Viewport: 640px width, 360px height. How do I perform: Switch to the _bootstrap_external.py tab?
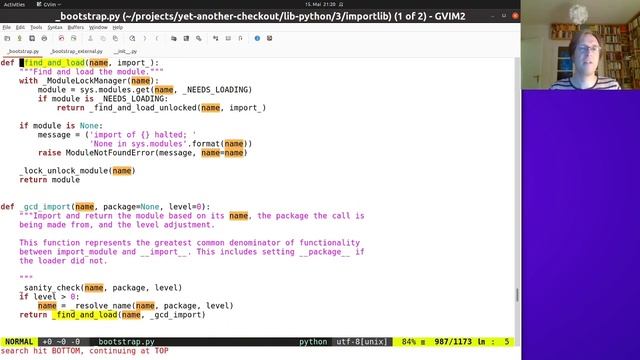(77, 51)
